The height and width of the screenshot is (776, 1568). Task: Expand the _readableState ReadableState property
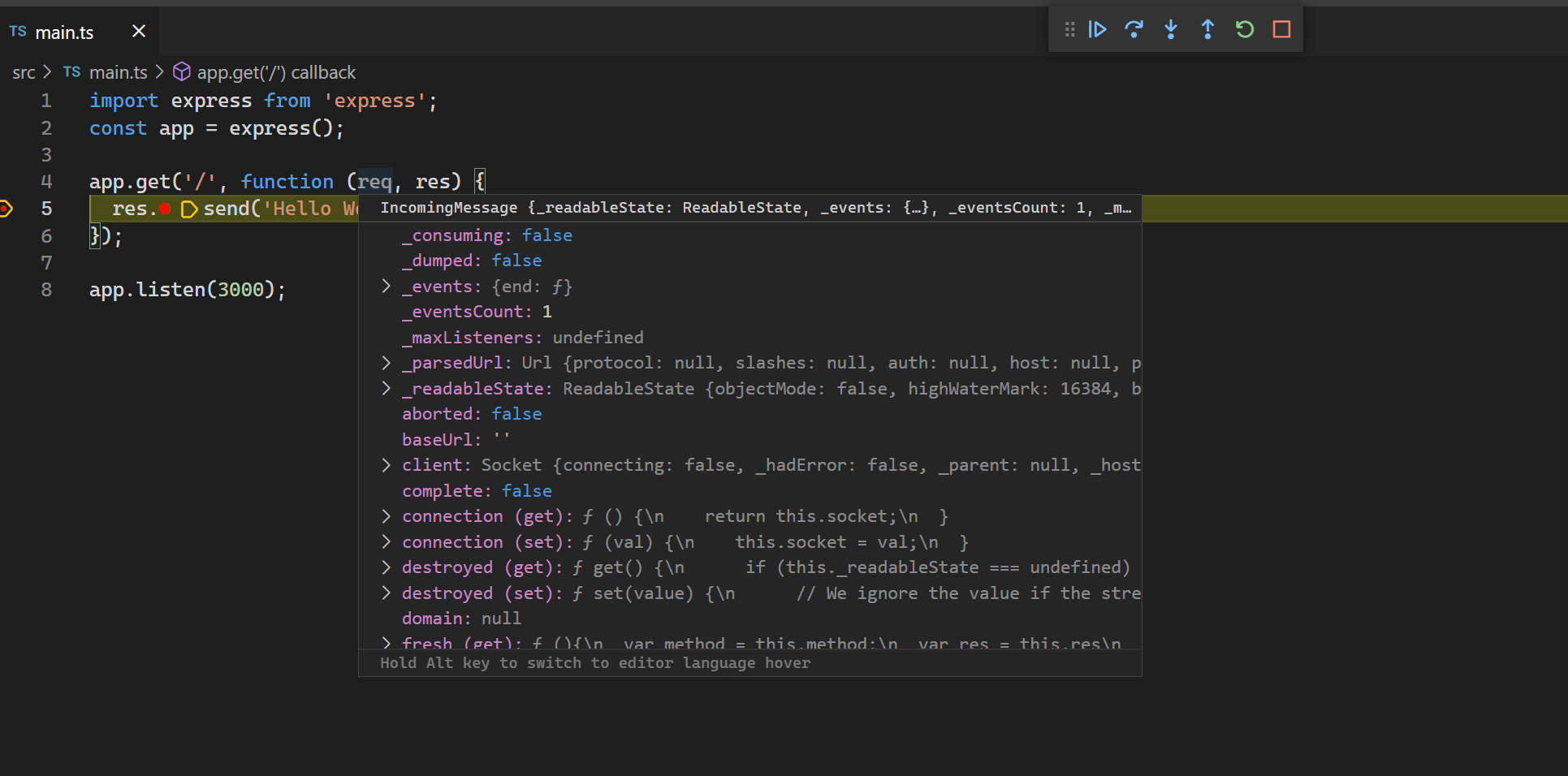385,389
